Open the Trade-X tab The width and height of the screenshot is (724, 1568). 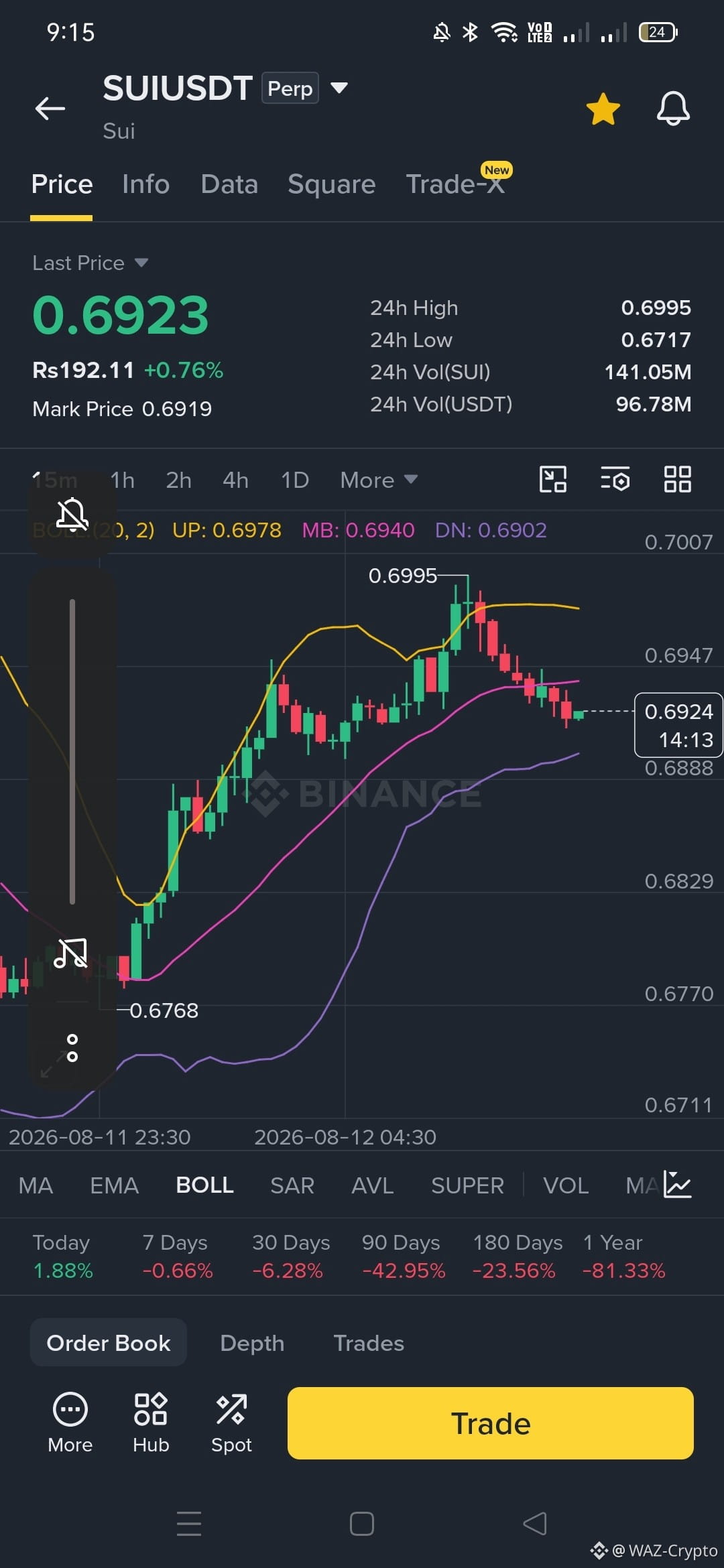click(456, 184)
